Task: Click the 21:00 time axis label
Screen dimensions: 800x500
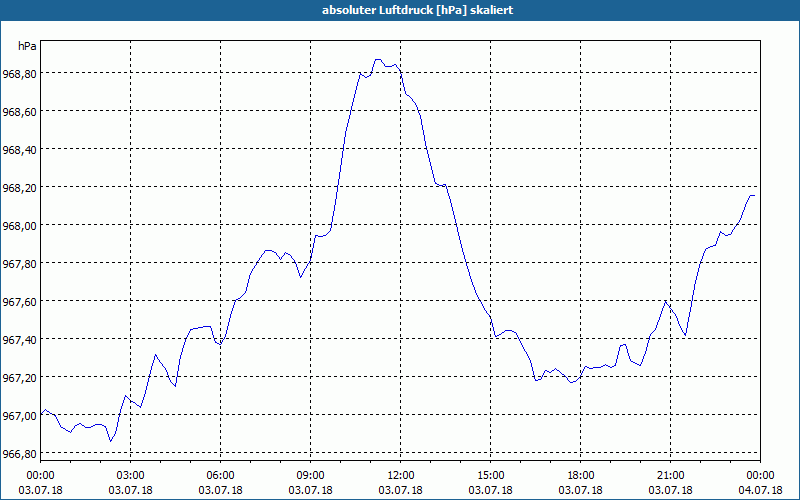Action: 670,476
